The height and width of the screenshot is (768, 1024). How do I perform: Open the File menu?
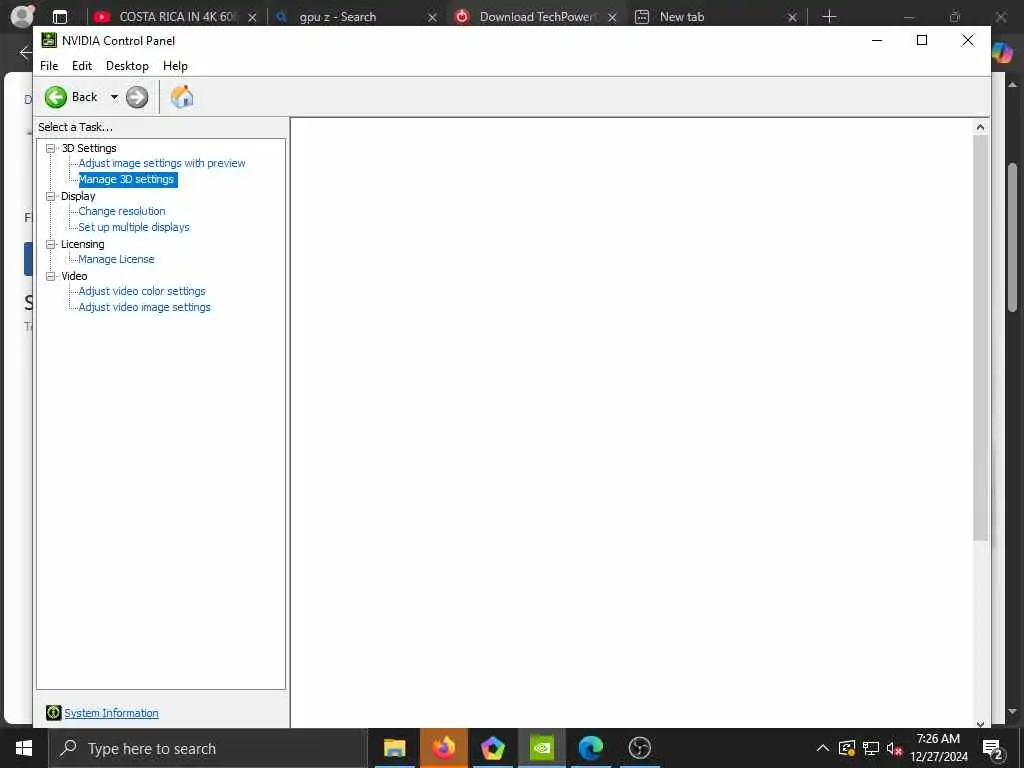pos(49,66)
